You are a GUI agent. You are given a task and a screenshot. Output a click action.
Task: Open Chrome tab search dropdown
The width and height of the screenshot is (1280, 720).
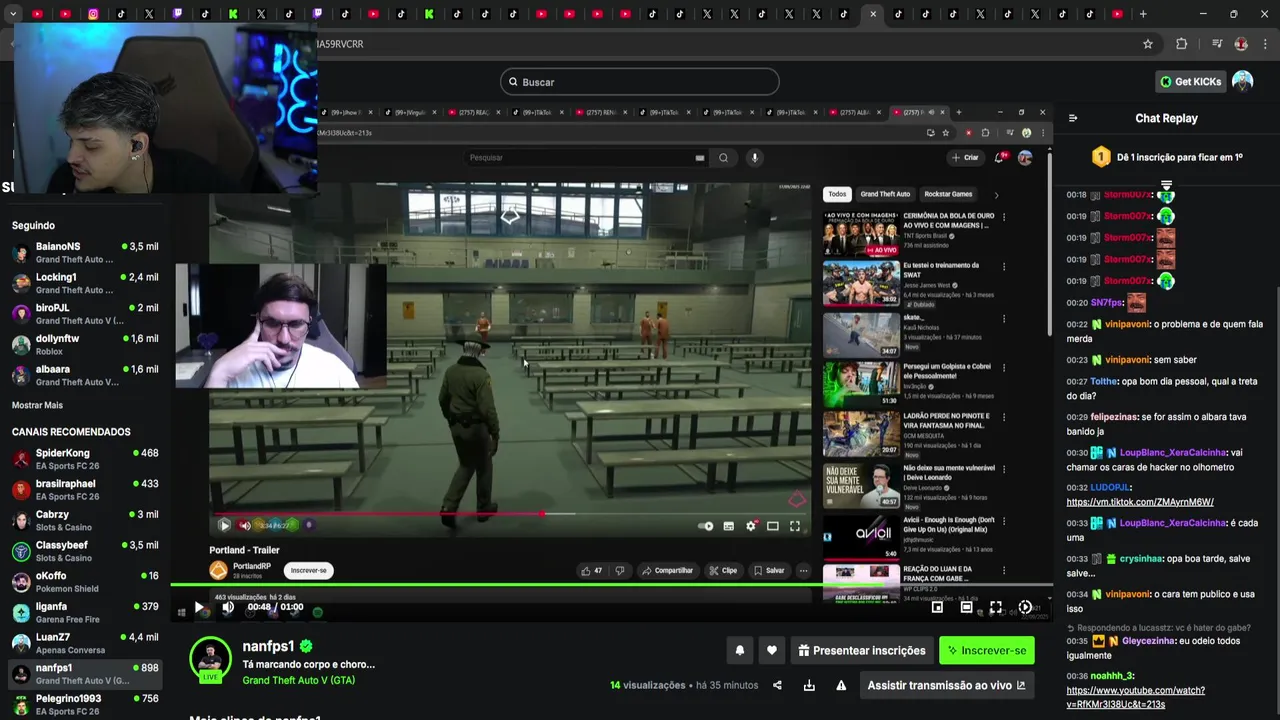[13, 14]
